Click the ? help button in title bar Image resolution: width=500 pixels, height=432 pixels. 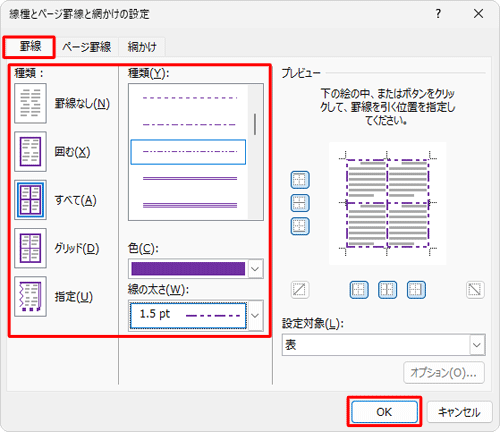click(x=438, y=14)
